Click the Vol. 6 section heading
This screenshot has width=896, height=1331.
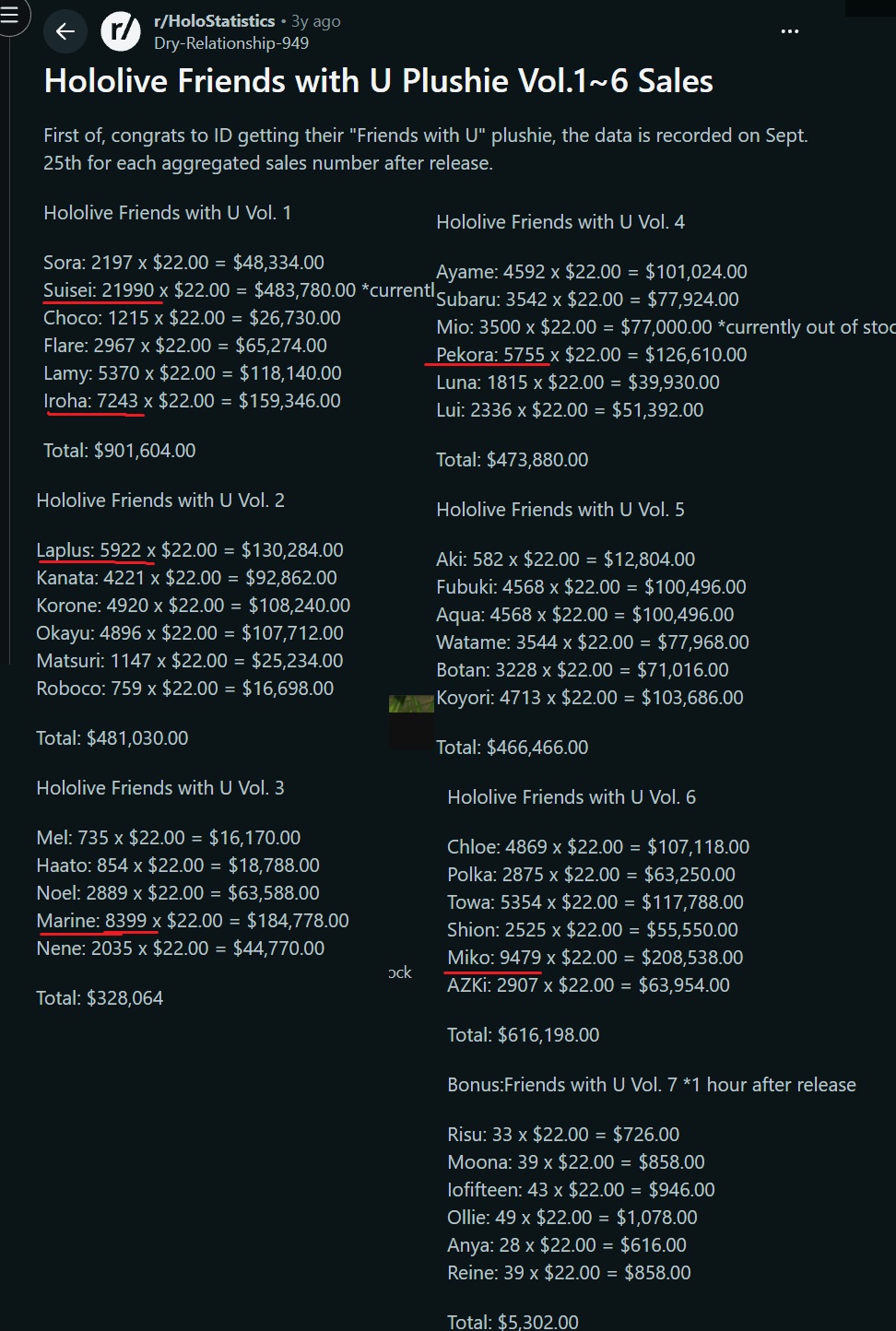(x=572, y=797)
